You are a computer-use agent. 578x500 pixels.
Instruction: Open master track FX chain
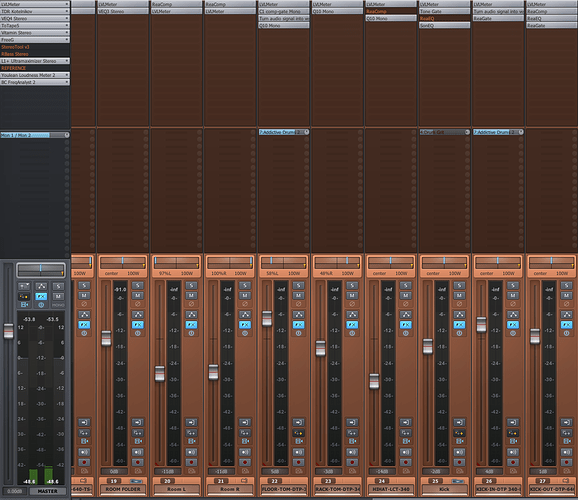[41, 296]
